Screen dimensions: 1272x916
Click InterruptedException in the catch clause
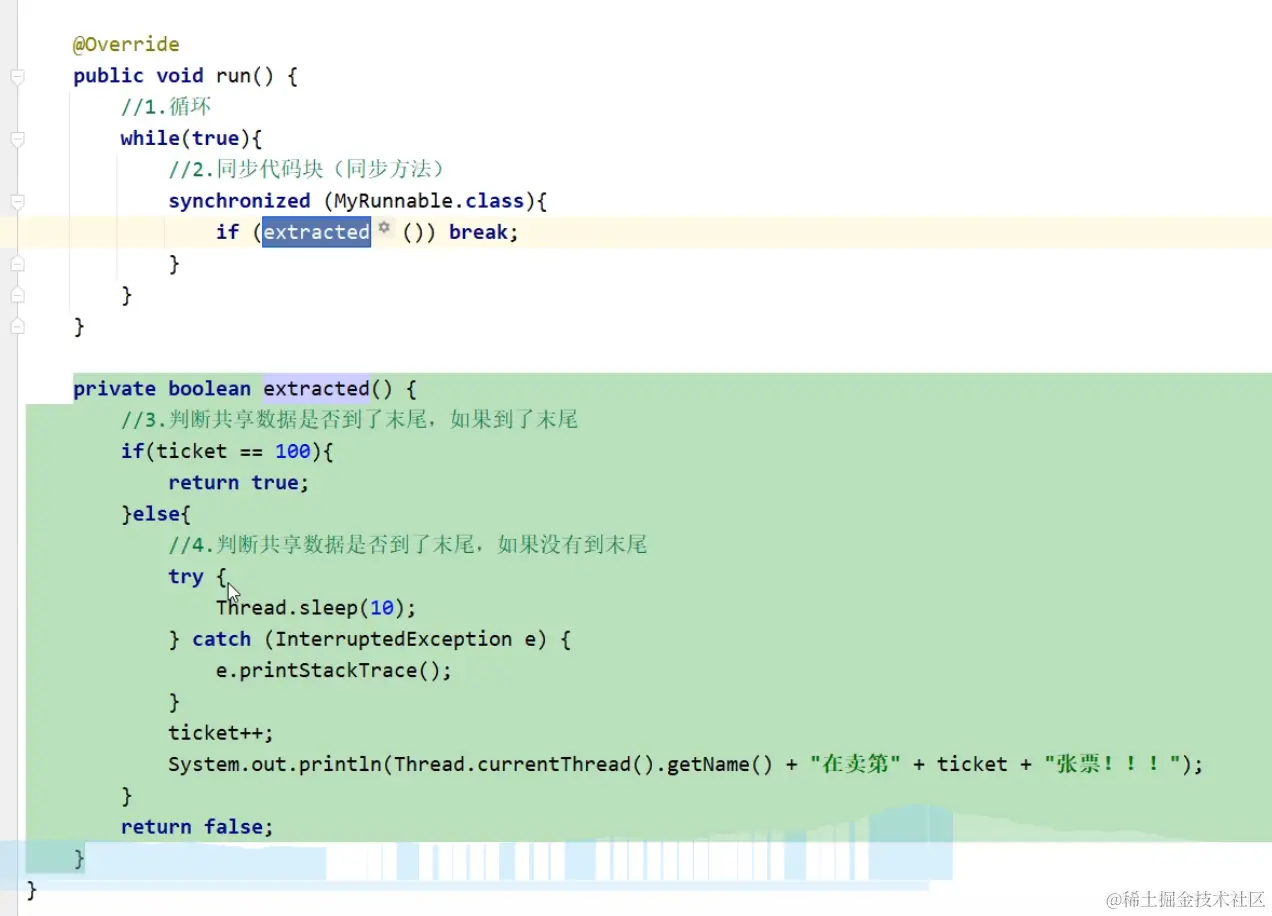[393, 639]
